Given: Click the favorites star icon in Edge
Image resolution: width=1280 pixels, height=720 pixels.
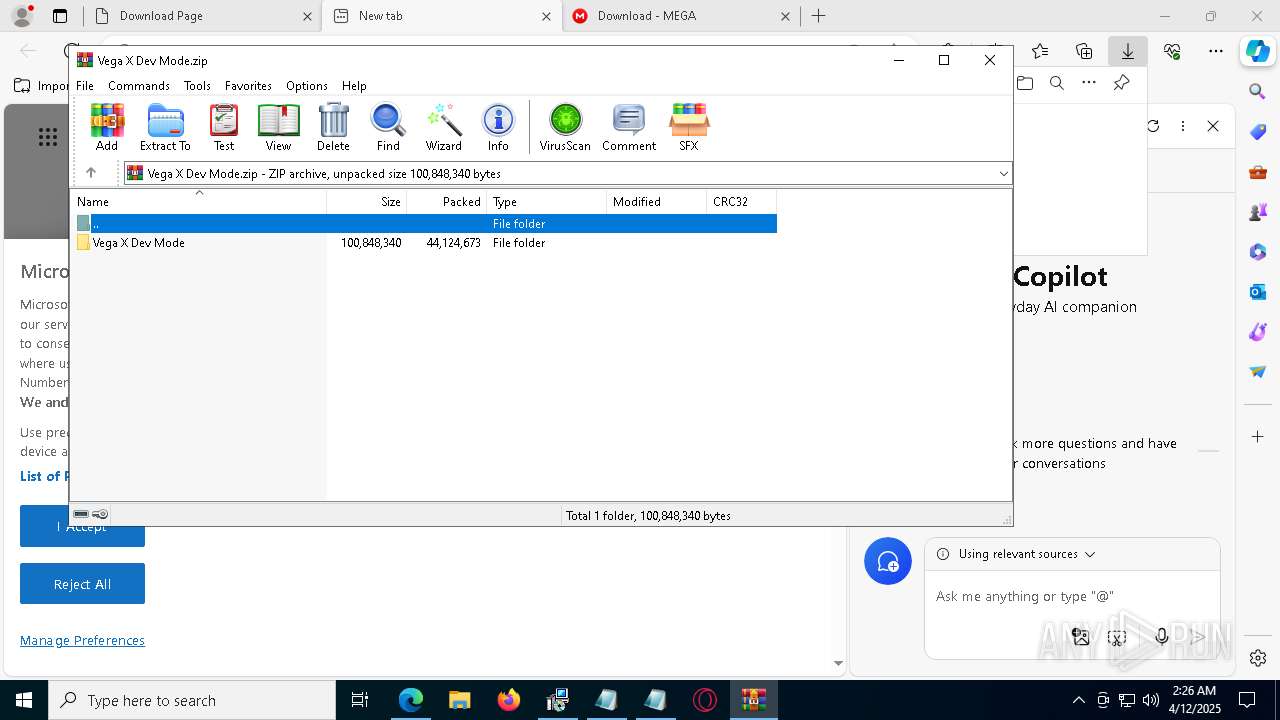Looking at the screenshot, I should click(x=1040, y=51).
